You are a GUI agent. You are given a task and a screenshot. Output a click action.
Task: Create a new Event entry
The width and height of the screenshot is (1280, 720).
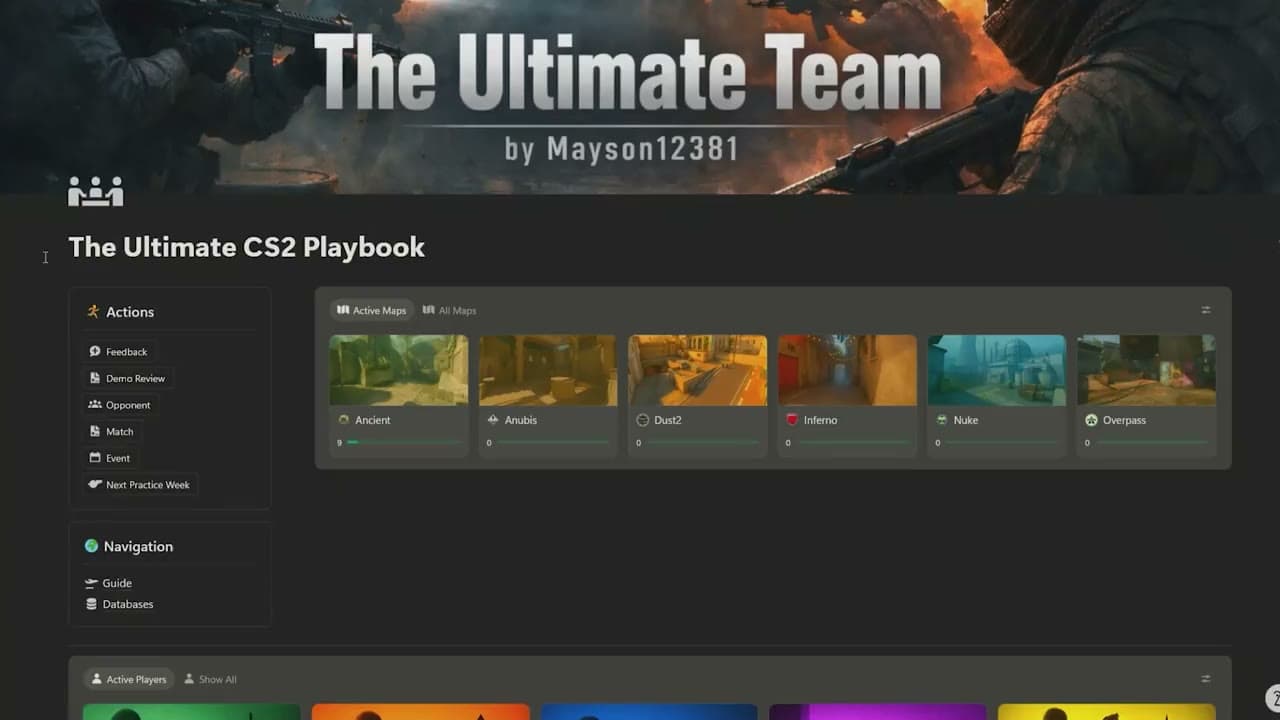pyautogui.click(x=110, y=458)
